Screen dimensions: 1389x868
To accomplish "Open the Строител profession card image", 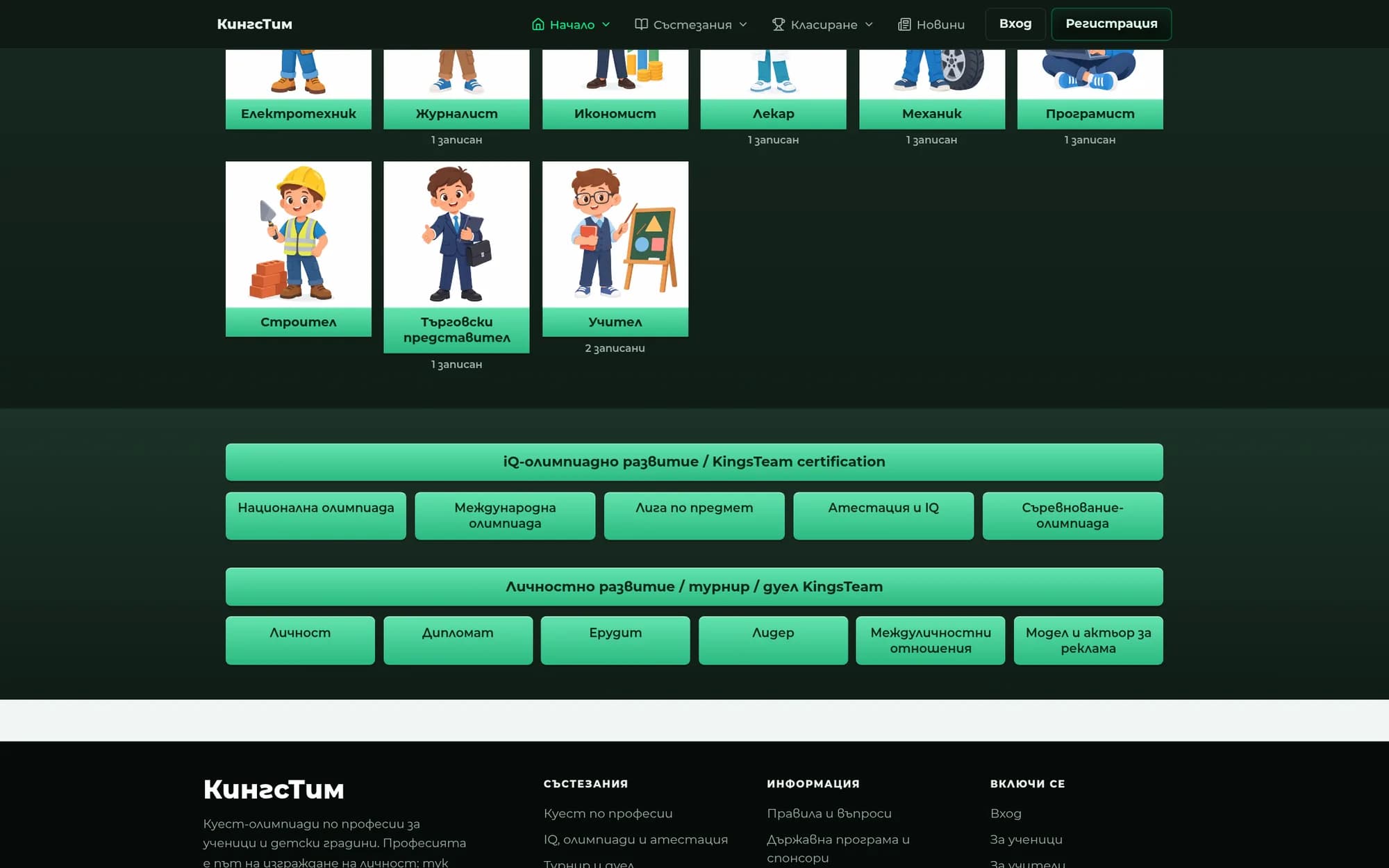I will pos(299,235).
